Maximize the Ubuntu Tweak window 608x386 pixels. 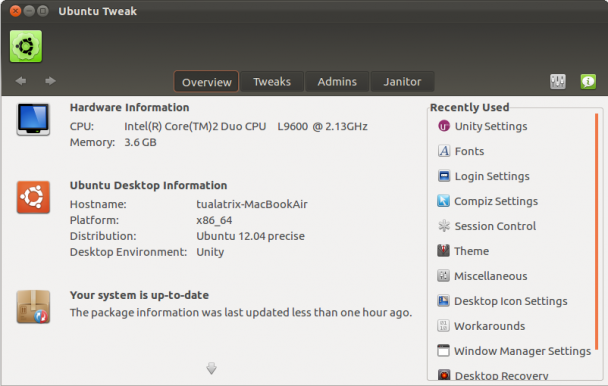pyautogui.click(x=43, y=11)
